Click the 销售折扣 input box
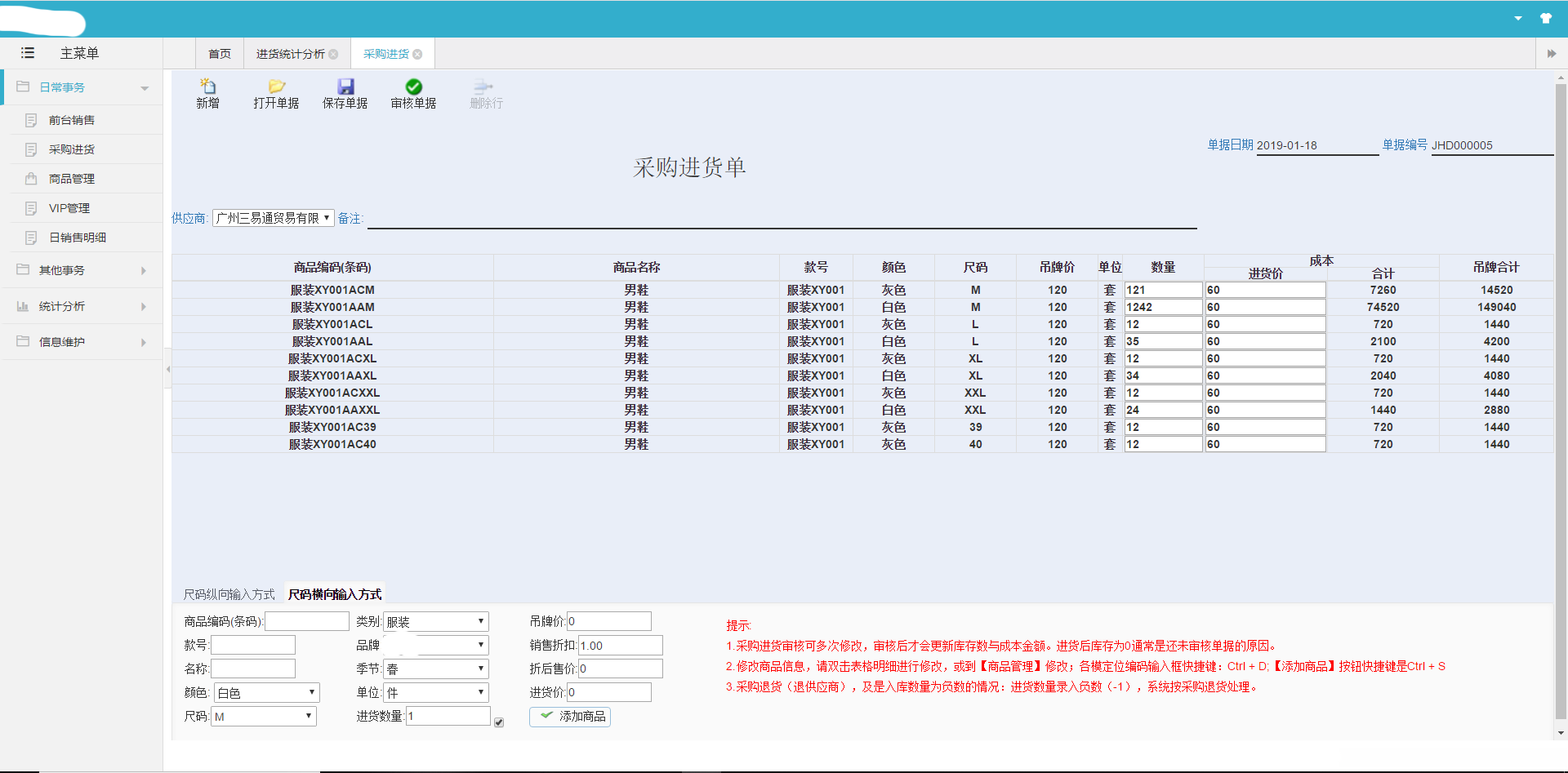1568x773 pixels. [x=621, y=646]
